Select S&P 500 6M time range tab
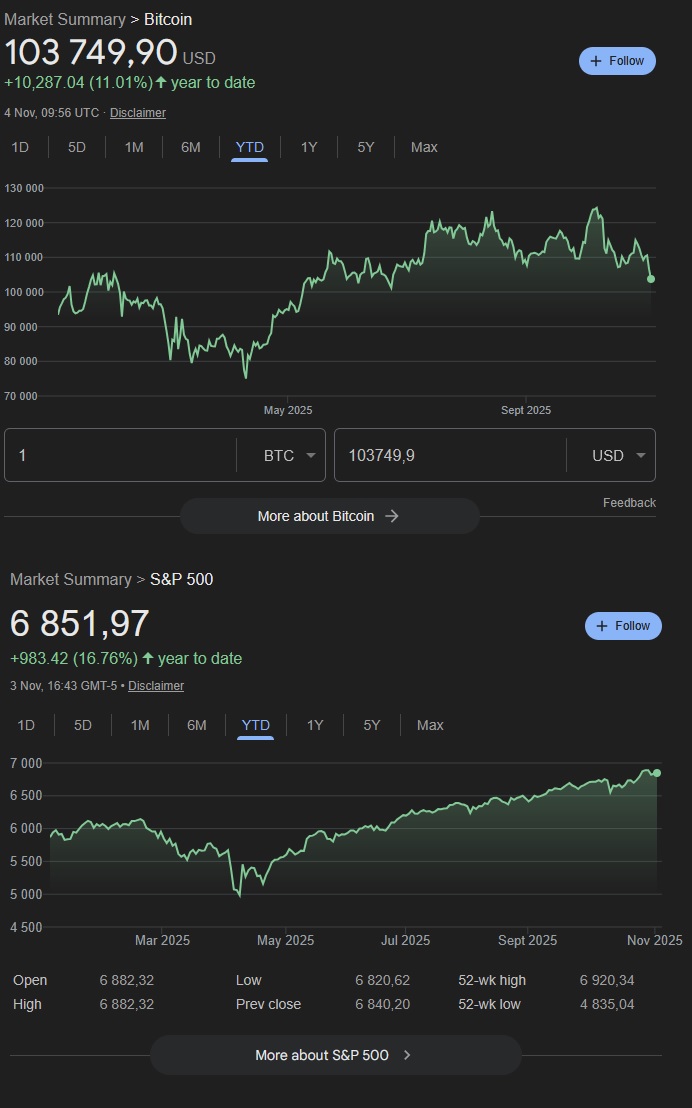 click(x=197, y=725)
